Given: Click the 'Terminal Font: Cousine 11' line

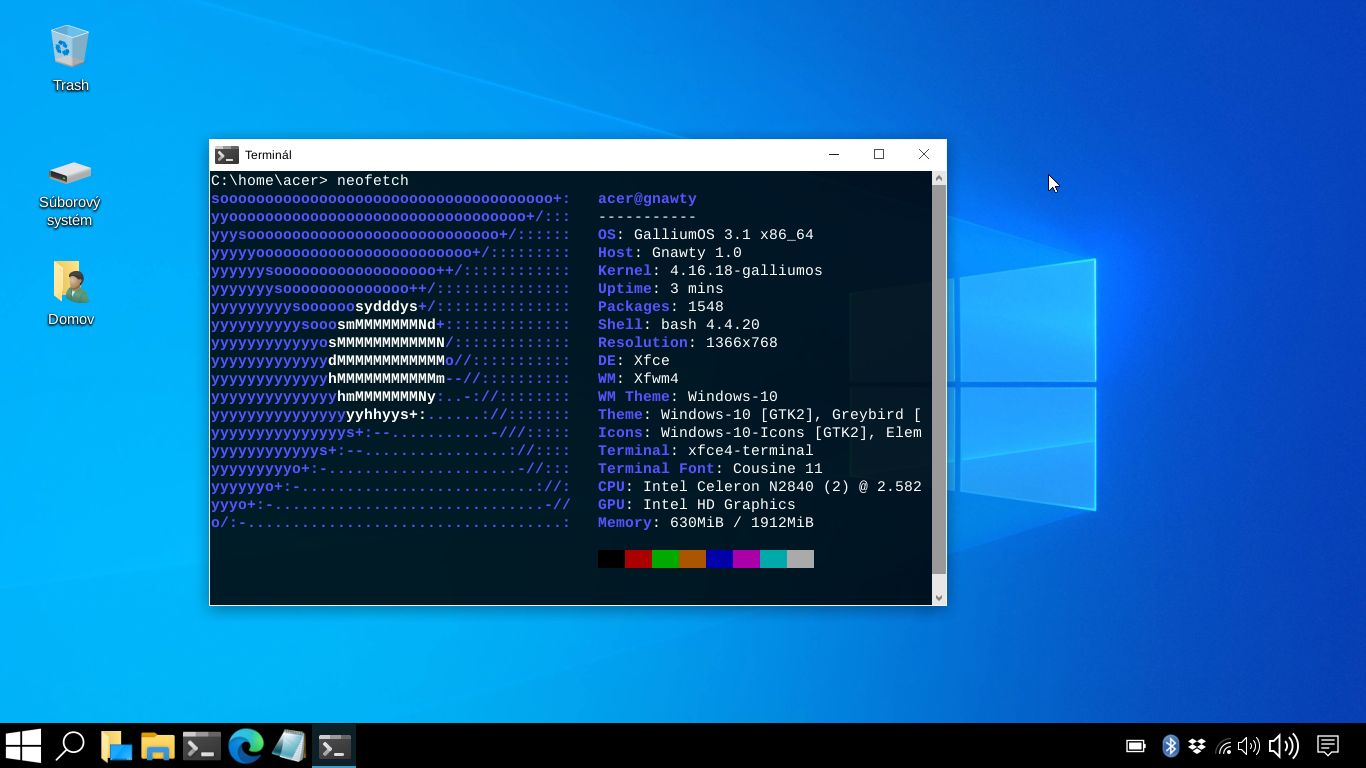Looking at the screenshot, I should 710,469.
